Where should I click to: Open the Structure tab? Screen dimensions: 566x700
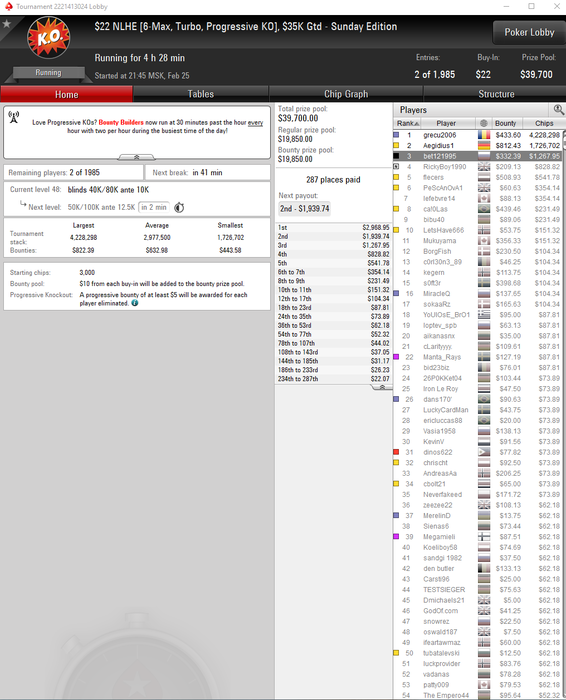[x=496, y=94]
